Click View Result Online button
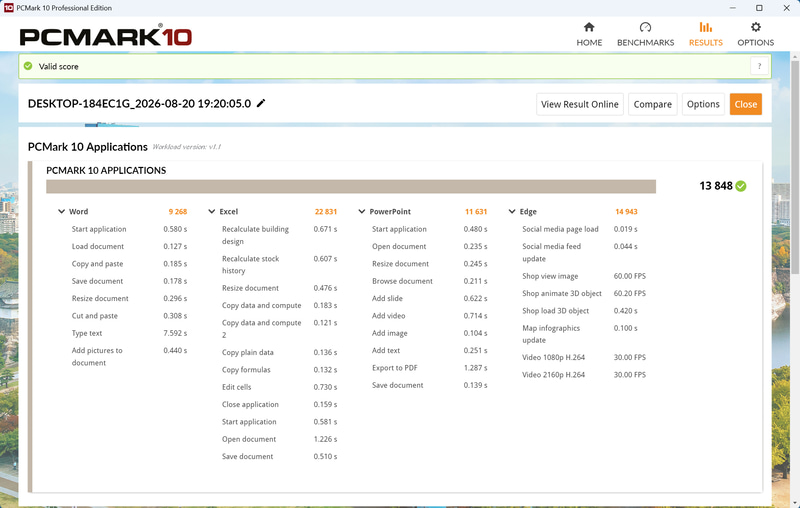 [580, 104]
